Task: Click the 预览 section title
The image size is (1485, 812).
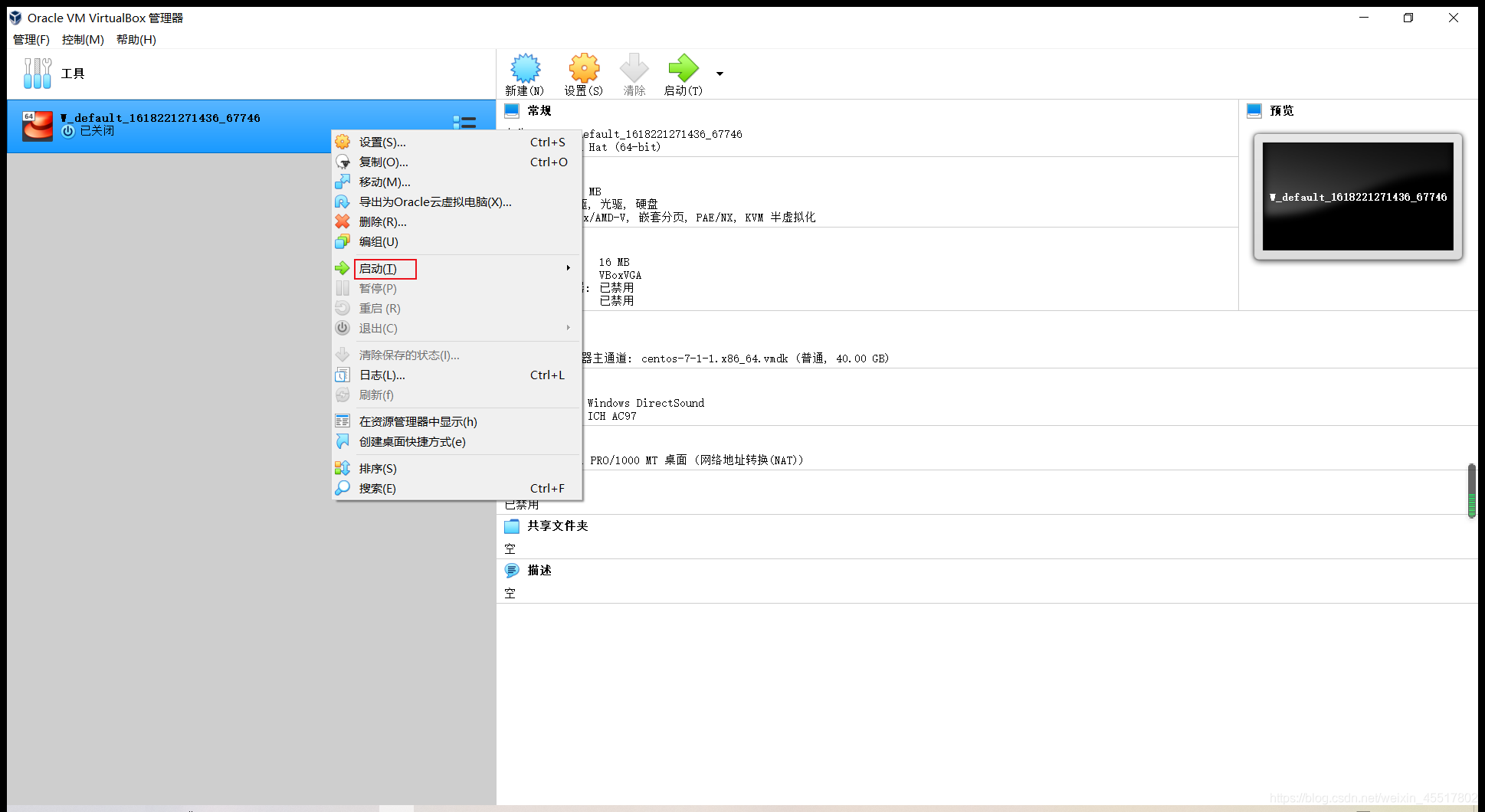Action: [x=1282, y=111]
